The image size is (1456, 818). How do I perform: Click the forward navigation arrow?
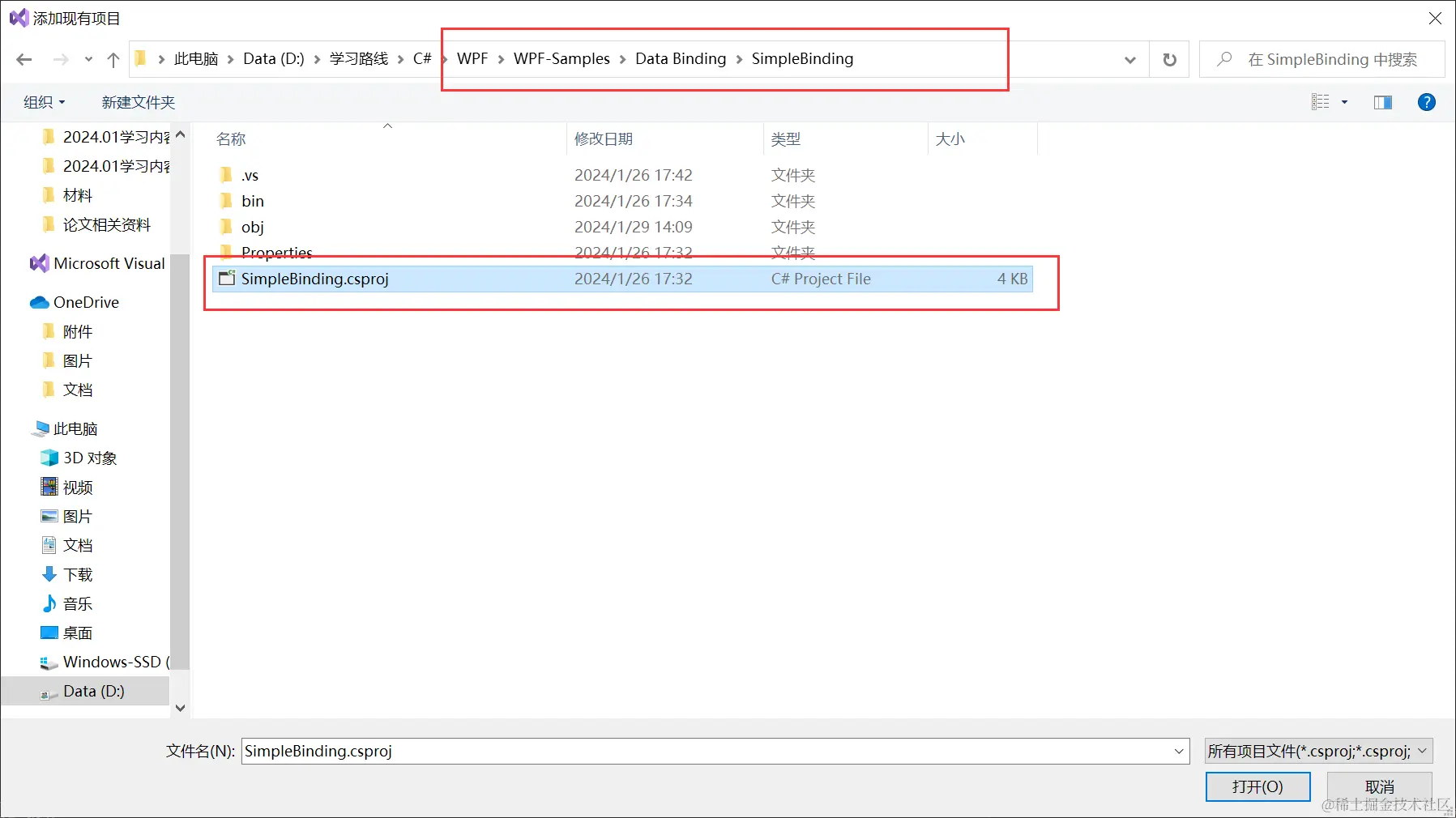click(61, 59)
